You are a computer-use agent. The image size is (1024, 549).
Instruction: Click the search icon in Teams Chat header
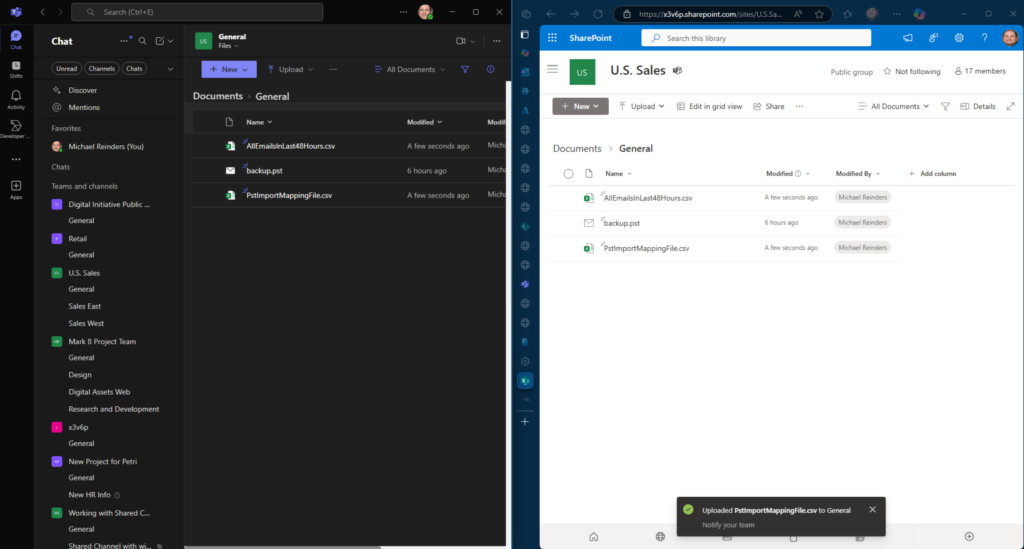pos(142,41)
